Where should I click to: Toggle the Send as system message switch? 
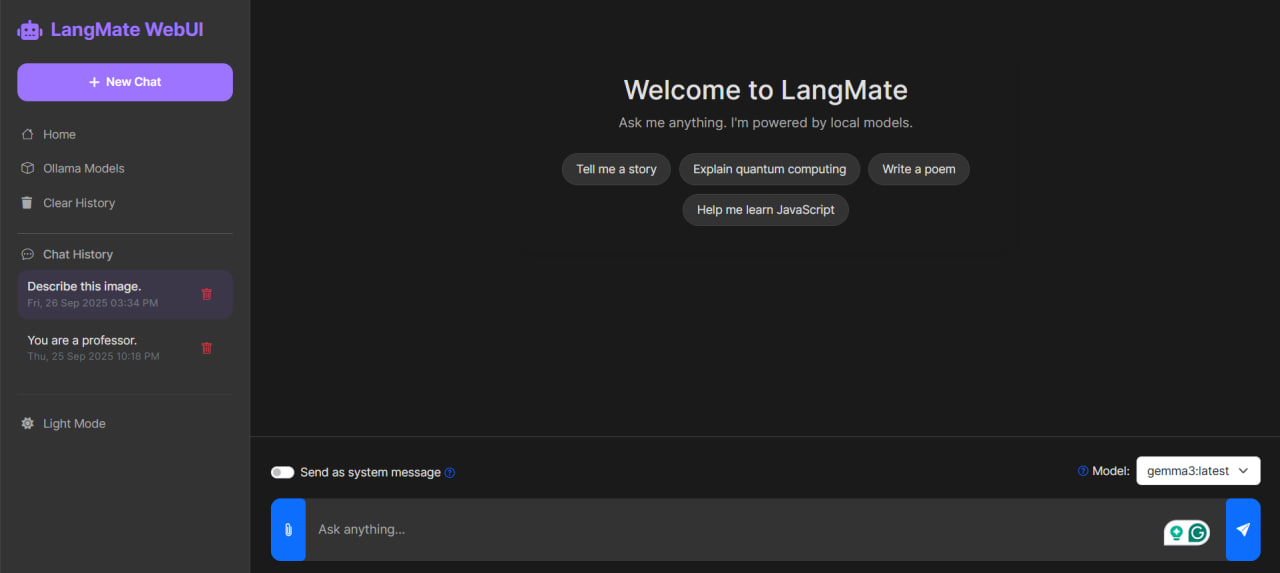click(x=282, y=472)
